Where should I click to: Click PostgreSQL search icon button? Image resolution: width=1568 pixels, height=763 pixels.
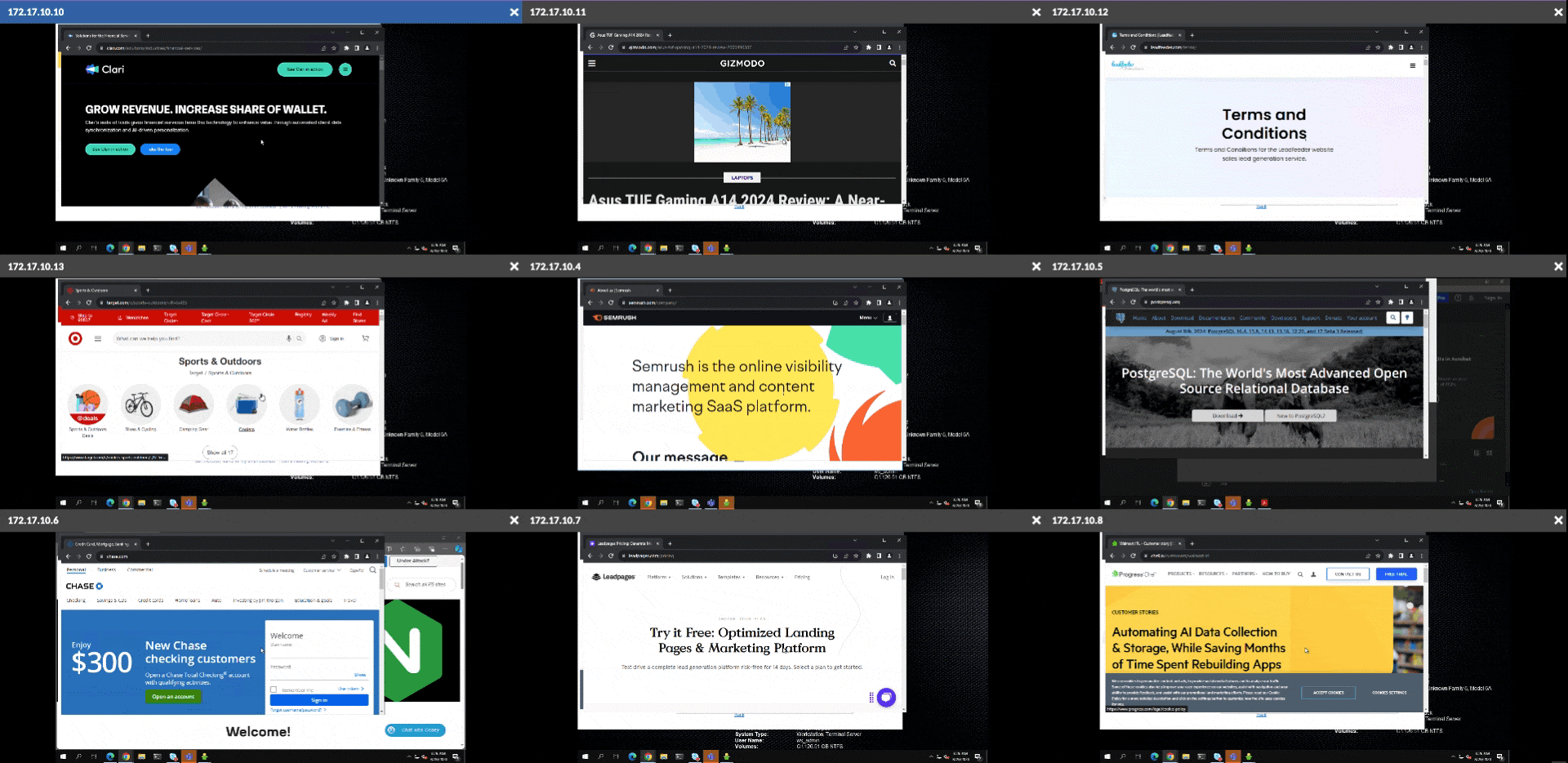1393,318
